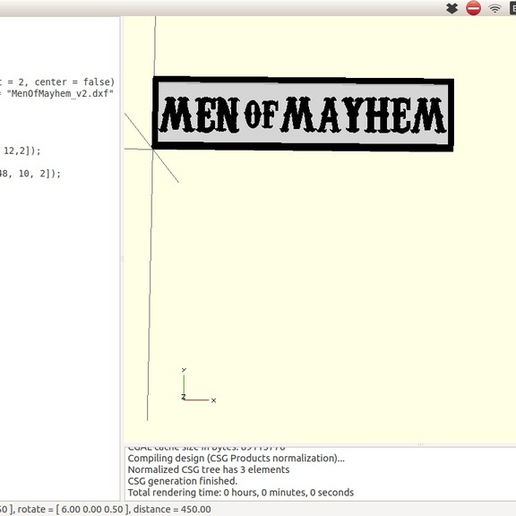The width and height of the screenshot is (516, 516).
Task: Open the Wi-Fi network menu
Action: 495,9
